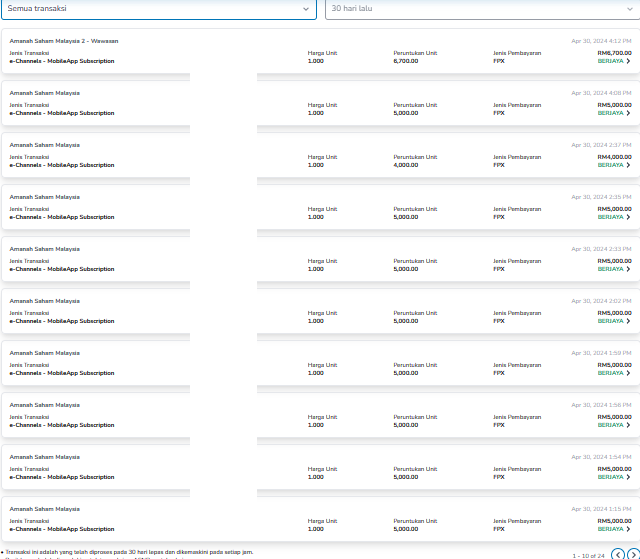Open details chevron for 2:02 PM transaction
640x559 pixels.
coord(628,321)
